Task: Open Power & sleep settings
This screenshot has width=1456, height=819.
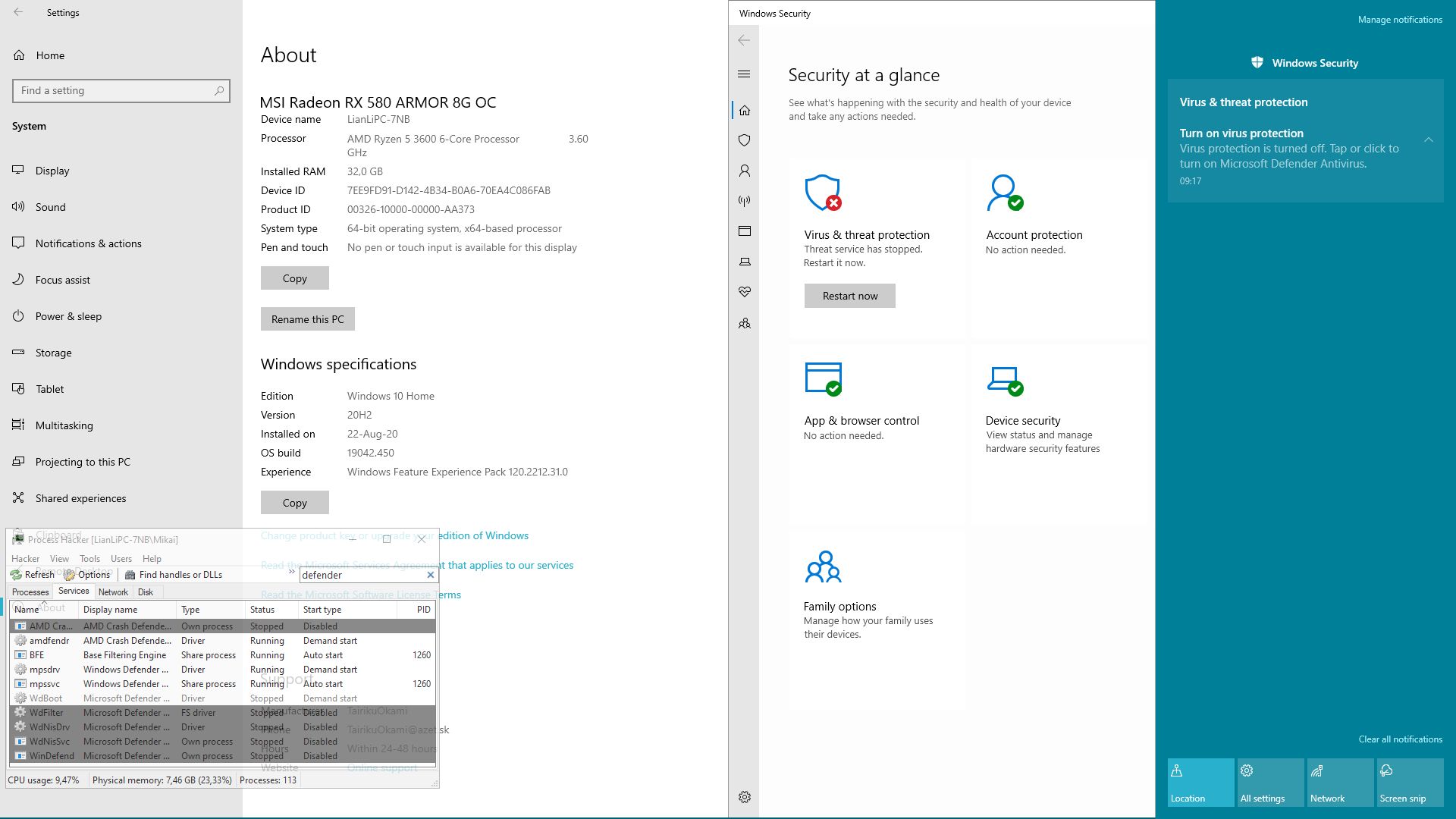Action: pos(121,316)
